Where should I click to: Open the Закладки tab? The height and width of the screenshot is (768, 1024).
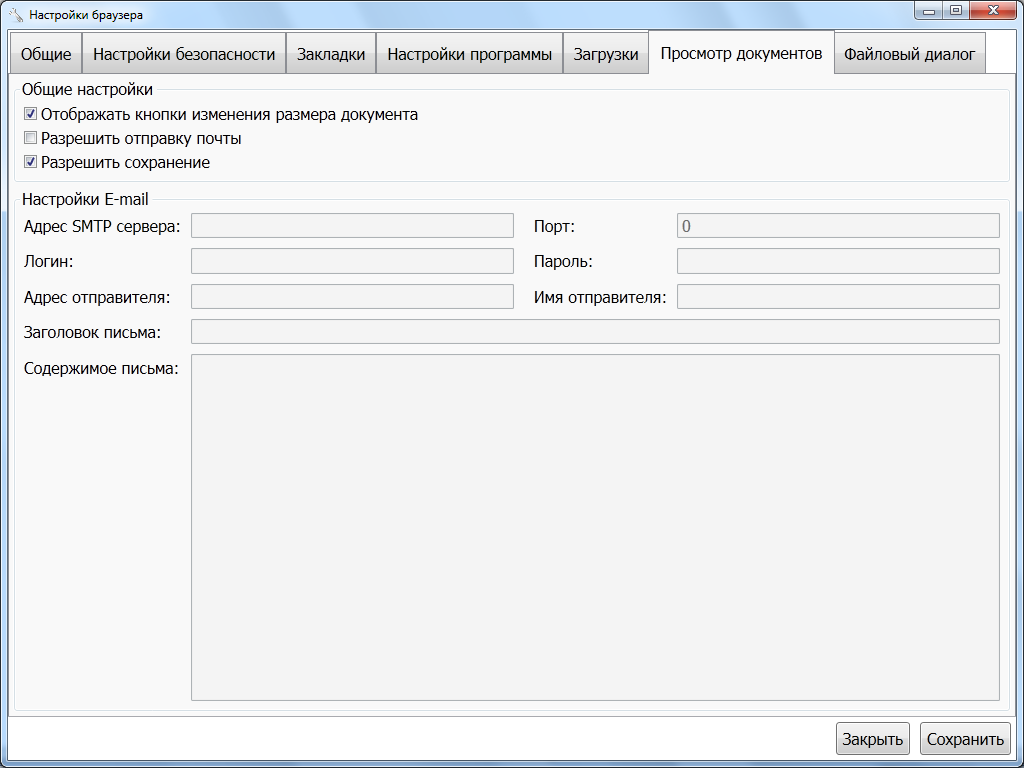331,55
